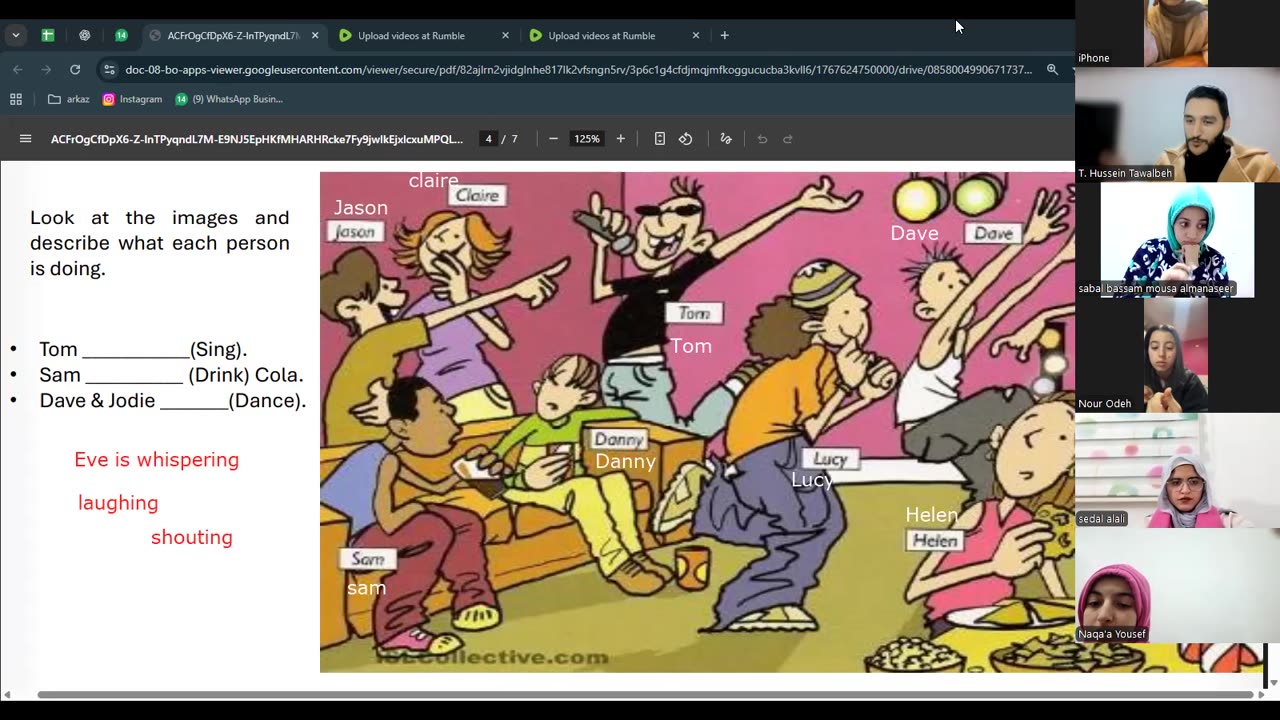Viewport: 1280px width, 720px height.
Task: Open the WhatsApp Business bookmark
Action: (229, 99)
